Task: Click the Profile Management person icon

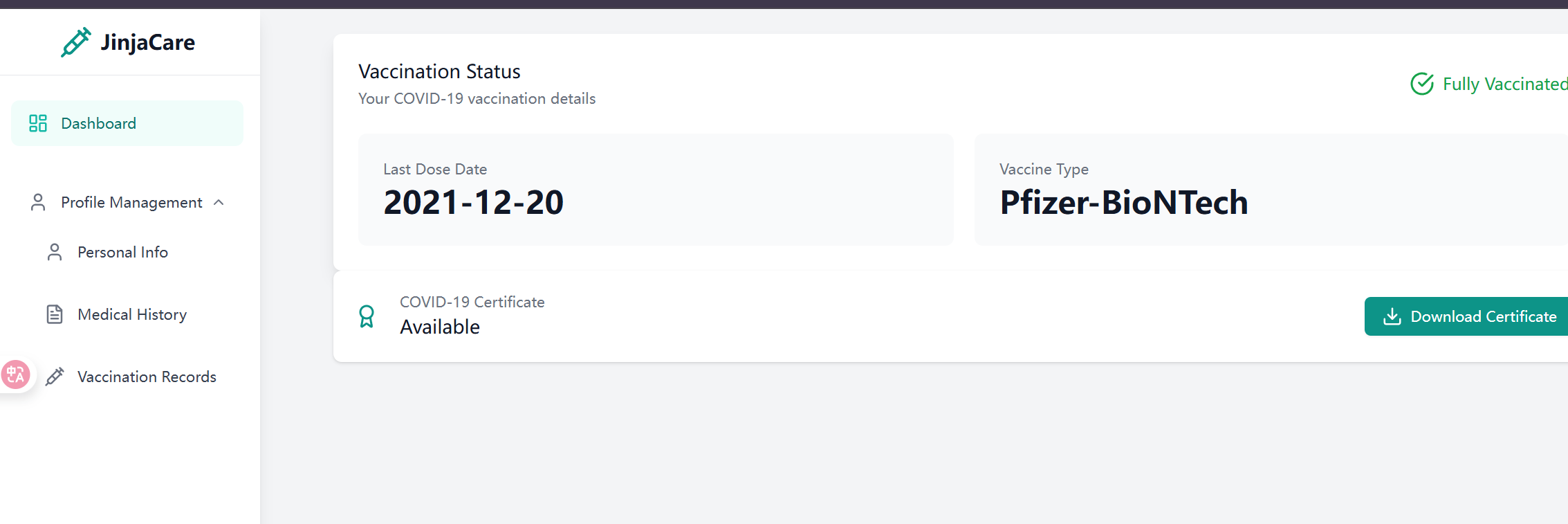Action: point(38,202)
